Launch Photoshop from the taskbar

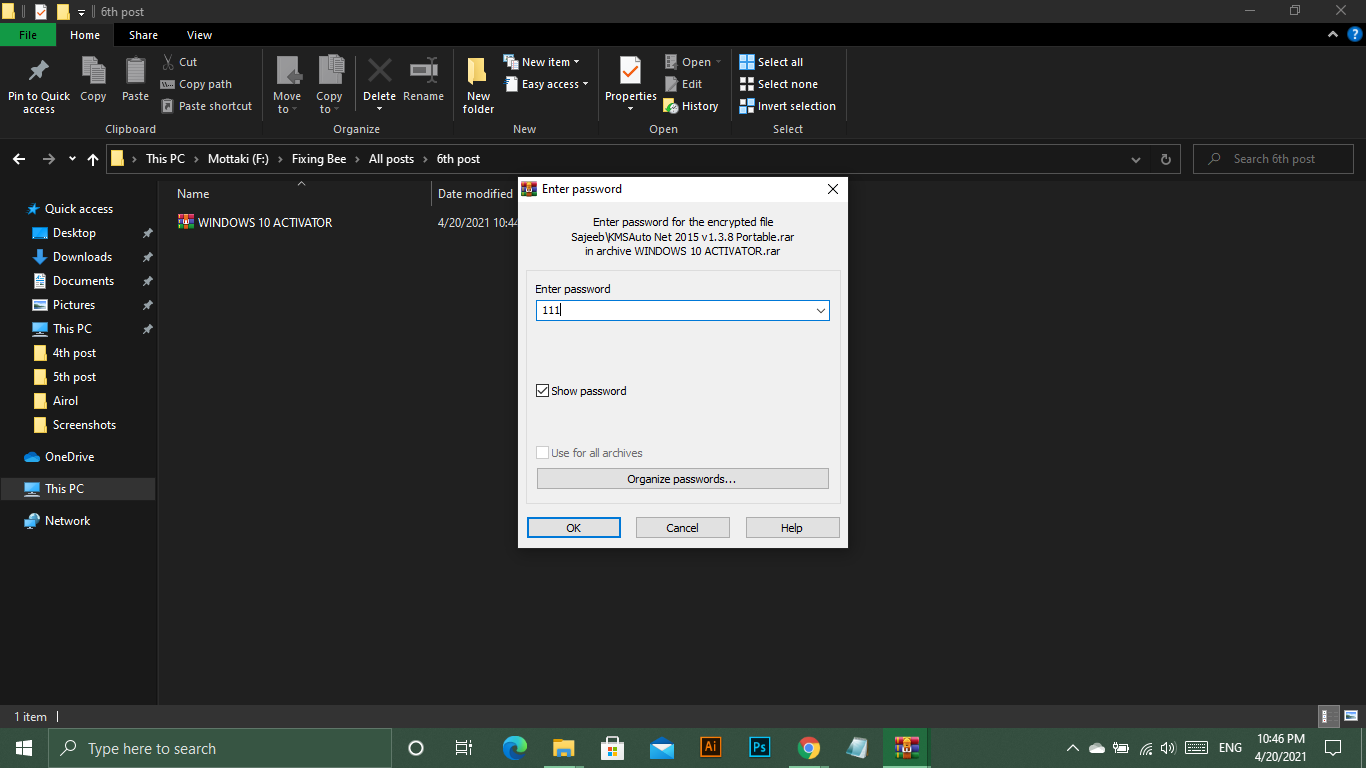tap(760, 747)
